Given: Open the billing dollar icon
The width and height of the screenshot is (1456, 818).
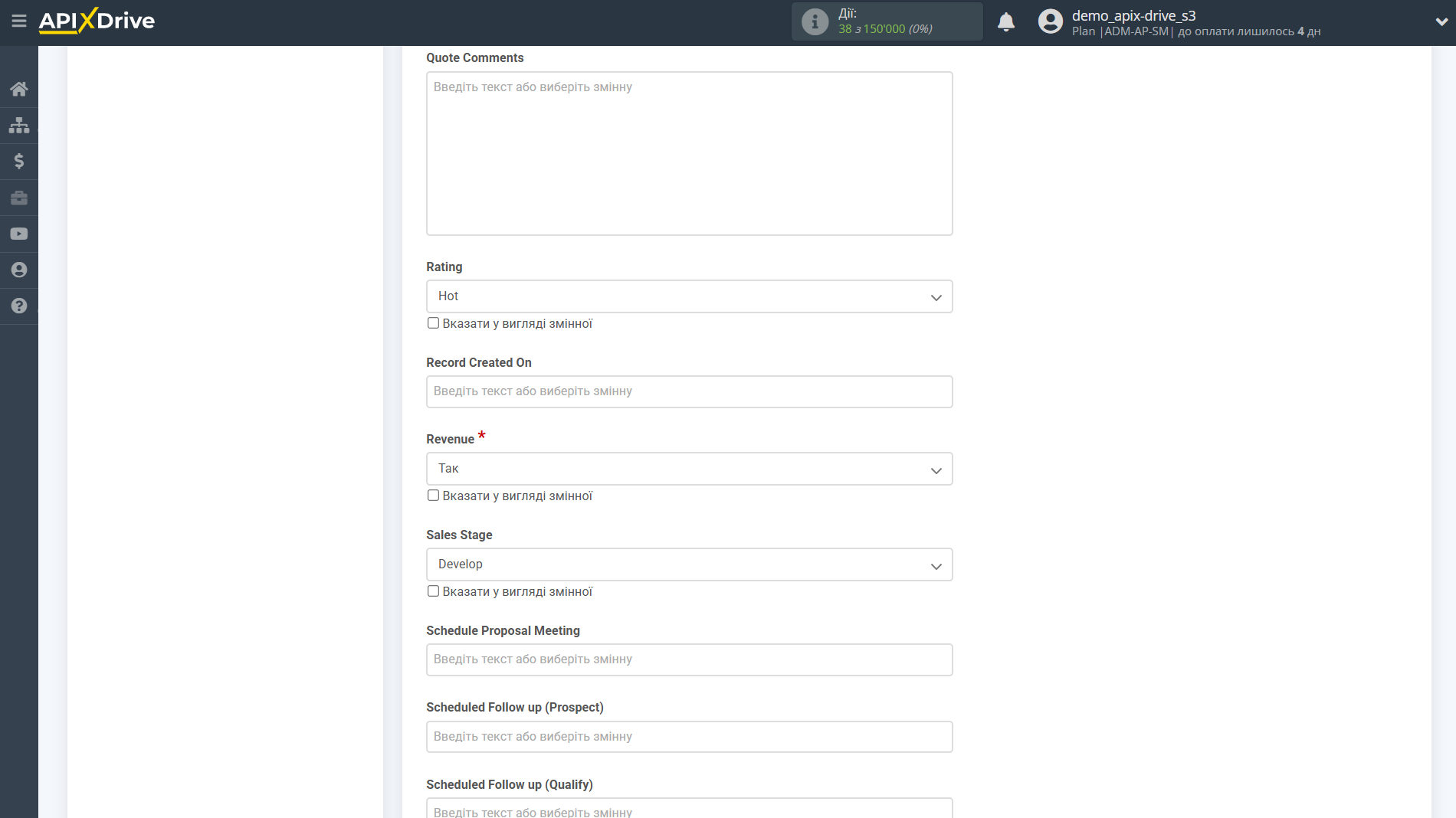Looking at the screenshot, I should (x=19, y=161).
